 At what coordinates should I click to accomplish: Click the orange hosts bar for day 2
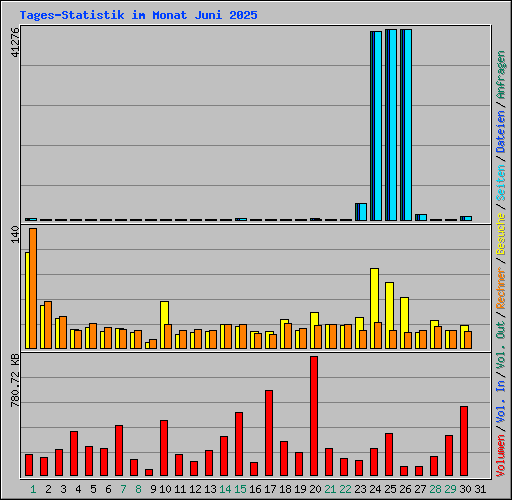[48, 325]
